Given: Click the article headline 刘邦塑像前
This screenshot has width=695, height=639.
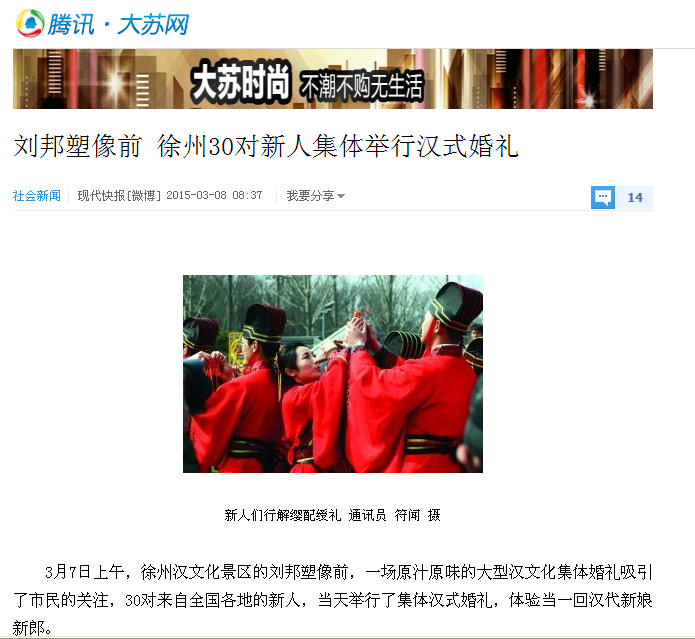Looking at the screenshot, I should 78,146.
